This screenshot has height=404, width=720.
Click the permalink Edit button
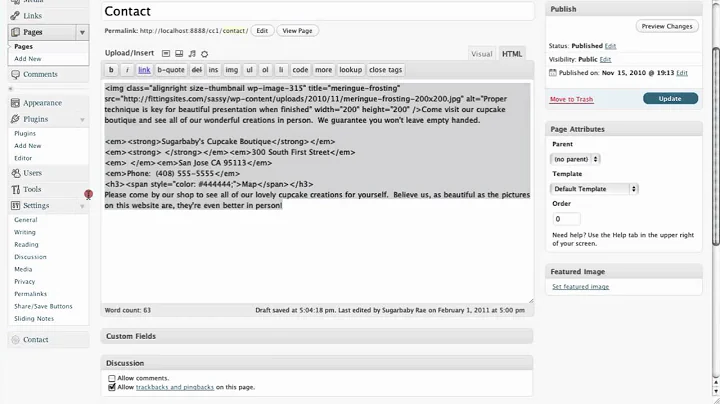tap(262, 31)
